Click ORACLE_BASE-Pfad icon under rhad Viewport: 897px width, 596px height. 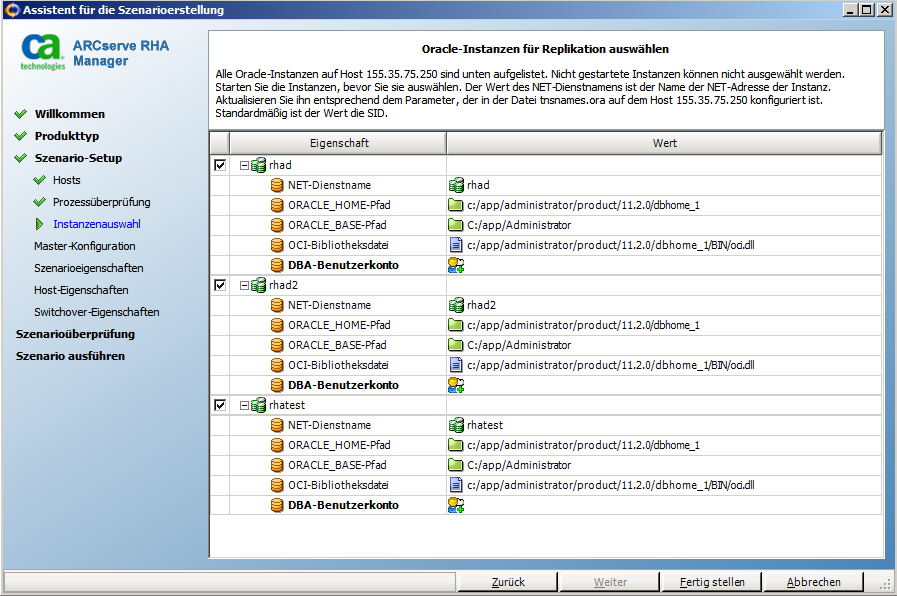pyautogui.click(x=277, y=225)
